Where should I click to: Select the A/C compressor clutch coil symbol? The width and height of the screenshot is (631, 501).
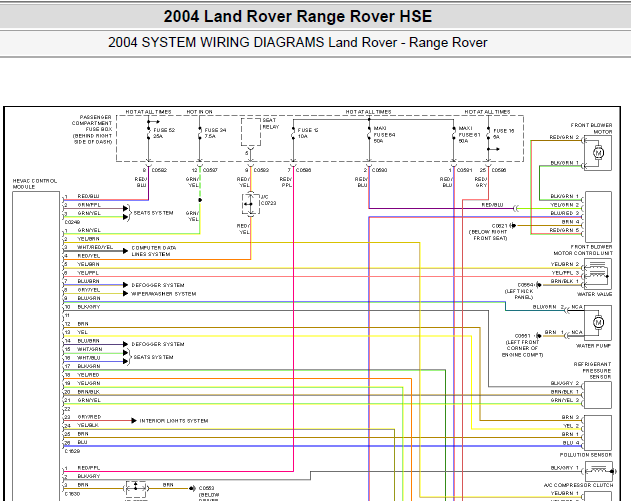[x=599, y=470]
